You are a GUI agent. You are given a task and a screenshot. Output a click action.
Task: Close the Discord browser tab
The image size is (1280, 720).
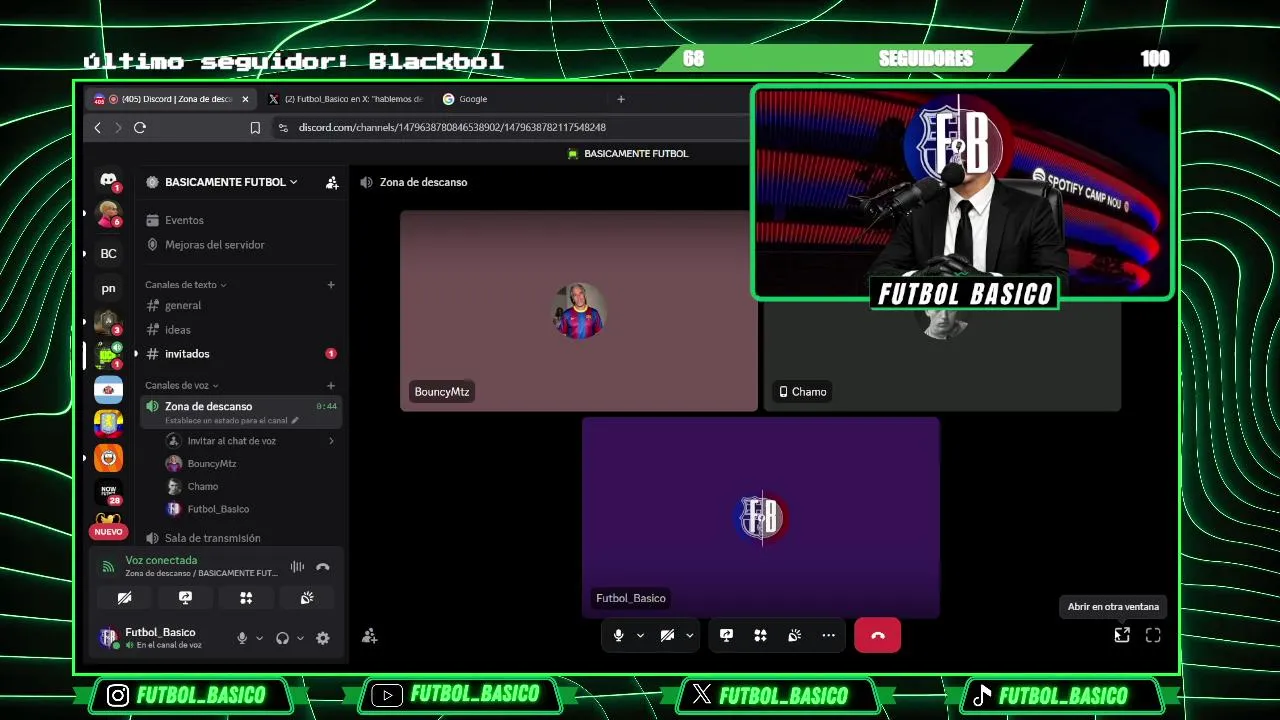245,99
